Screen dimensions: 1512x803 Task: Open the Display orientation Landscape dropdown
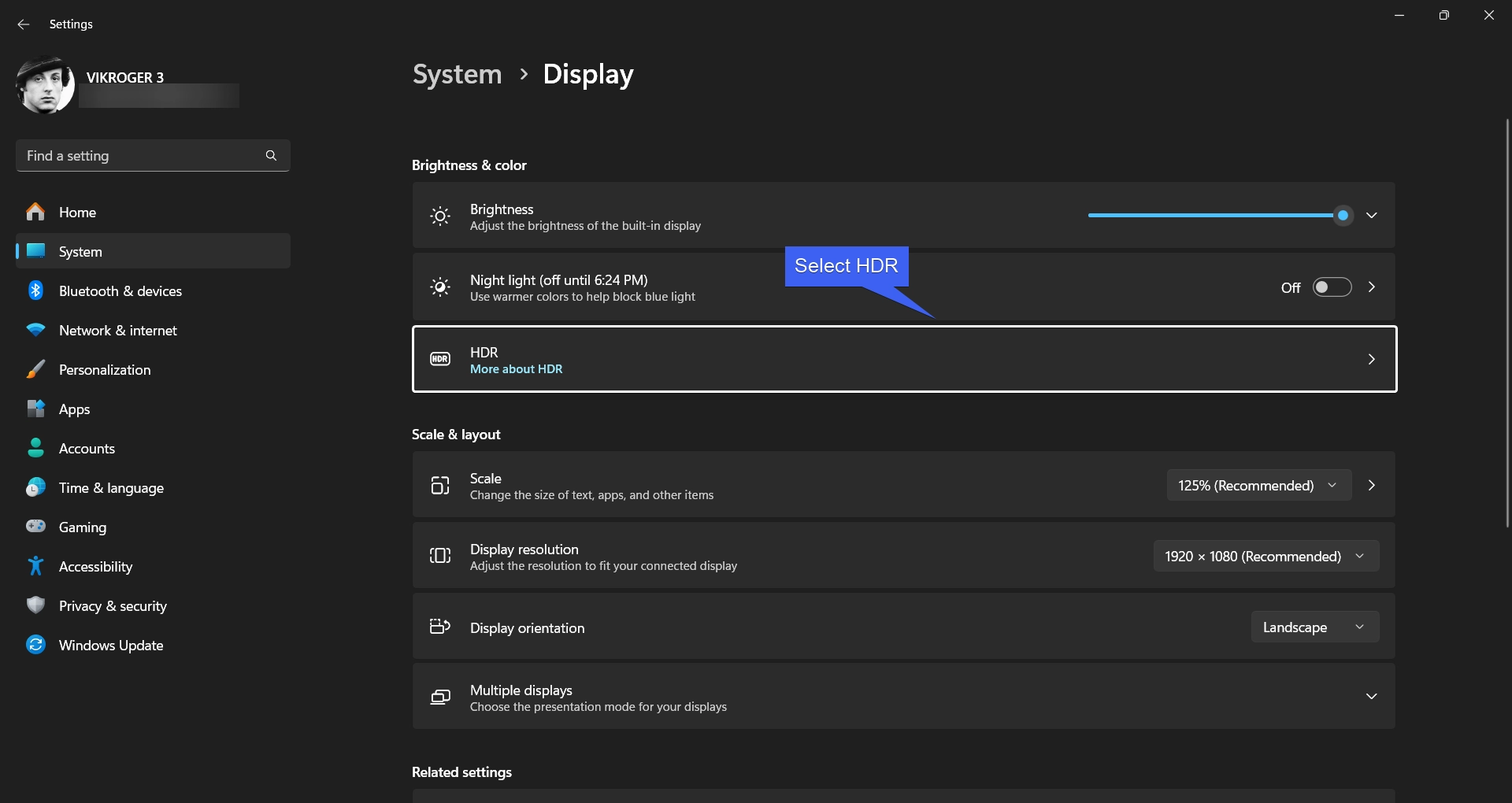[x=1314, y=627]
